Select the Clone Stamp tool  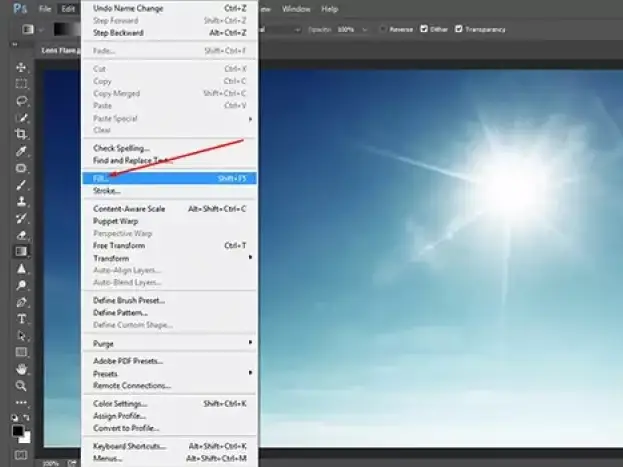[x=21, y=201]
